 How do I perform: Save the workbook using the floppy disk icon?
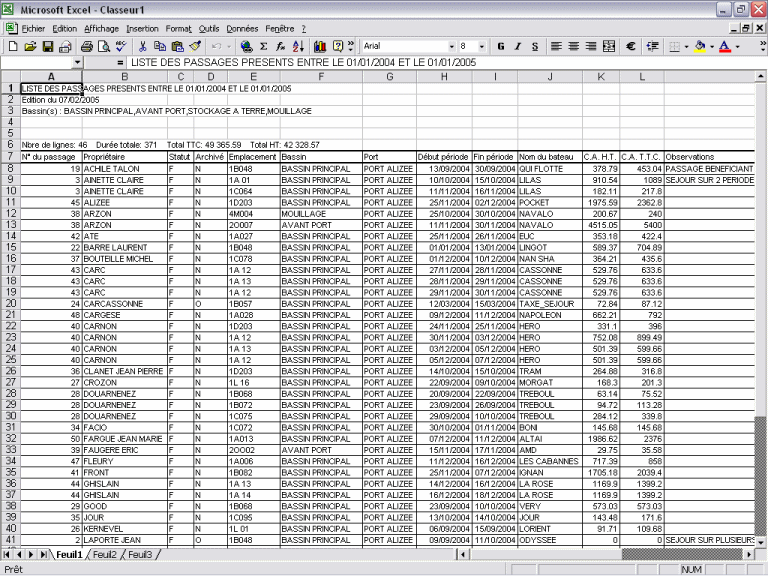tap(48, 47)
